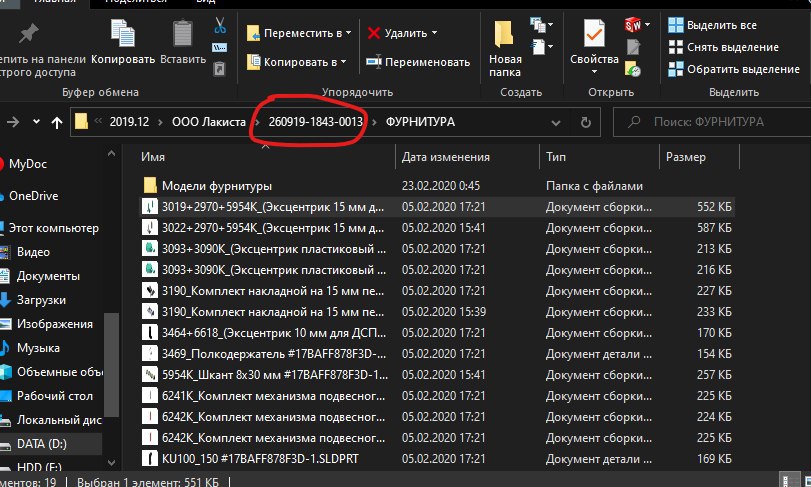Viewport: 811px width, 487px height.
Task: Click the forward navigation arrow
Action: point(13,122)
